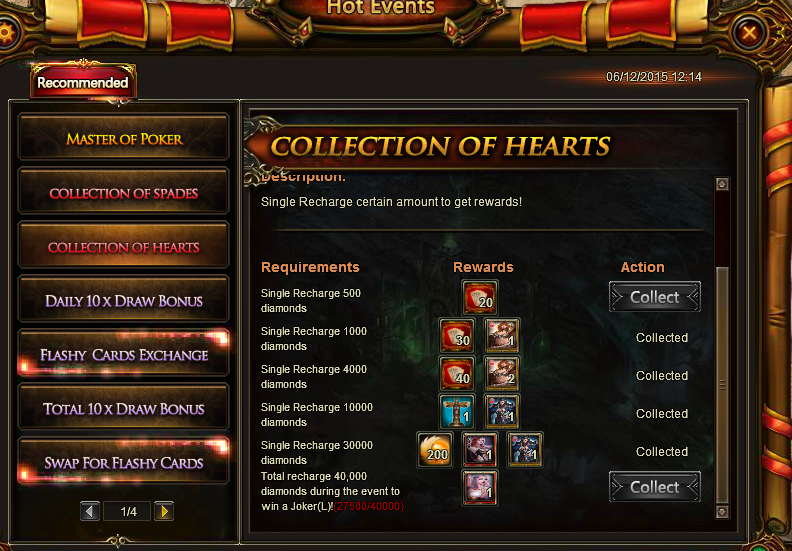This screenshot has width=792, height=551.
Task: Open the Master of Poker event
Action: [124, 138]
